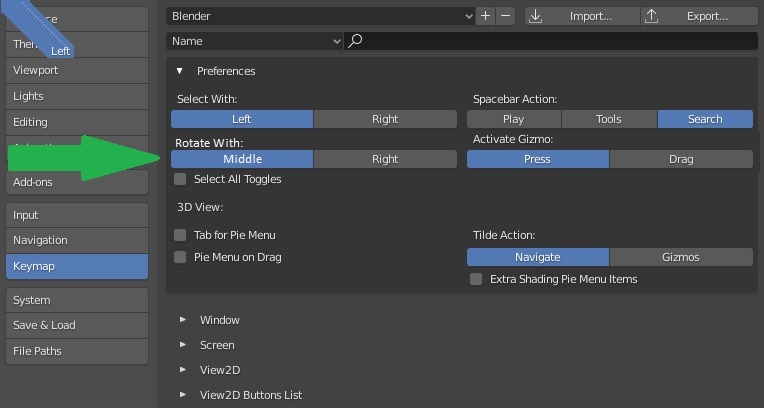Open the Navigation preferences tab
764x408 pixels.
click(77, 240)
